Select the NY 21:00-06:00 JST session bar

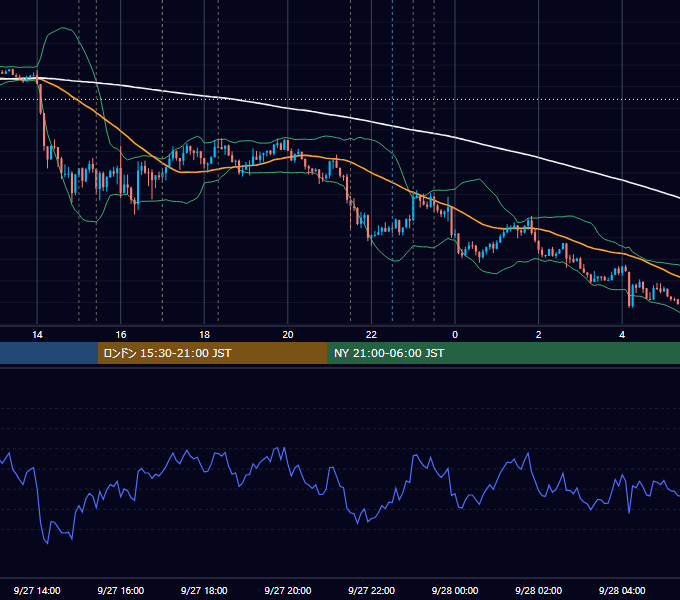pyautogui.click(x=503, y=353)
